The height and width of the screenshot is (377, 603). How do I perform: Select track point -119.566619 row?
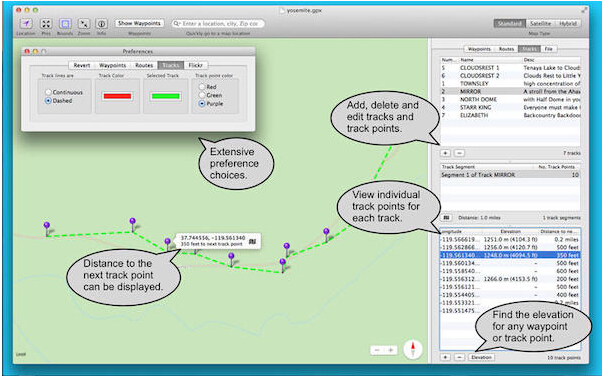(x=510, y=239)
